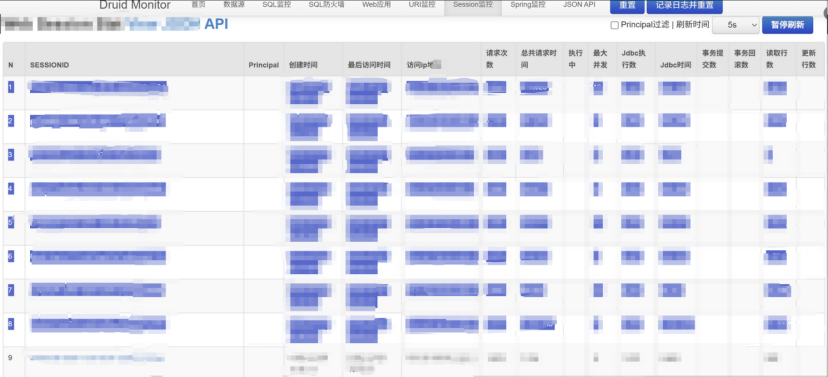Sort by the 请求次数 column header
Image resolution: width=828 pixels, height=377 pixels.
click(x=497, y=59)
